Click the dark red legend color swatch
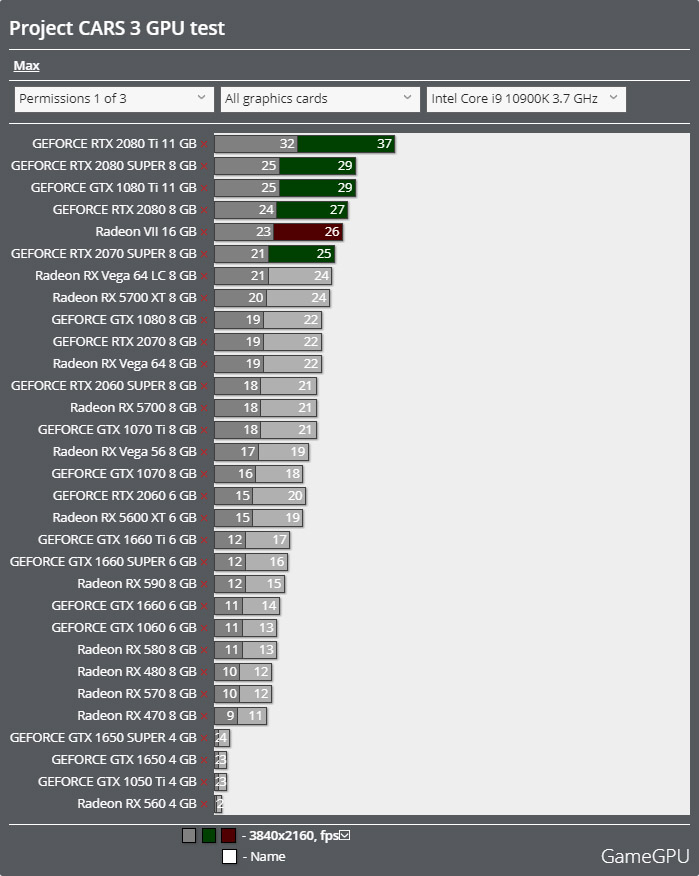The width and height of the screenshot is (699, 876). 229,835
